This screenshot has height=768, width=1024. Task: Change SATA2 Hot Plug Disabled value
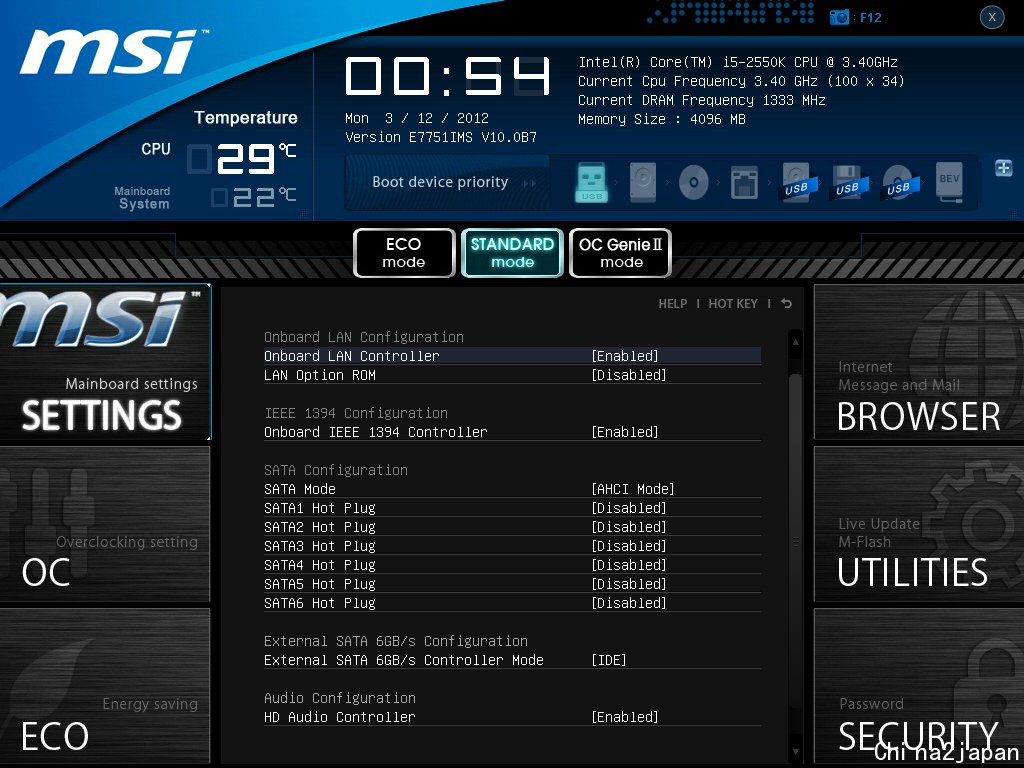[629, 526]
